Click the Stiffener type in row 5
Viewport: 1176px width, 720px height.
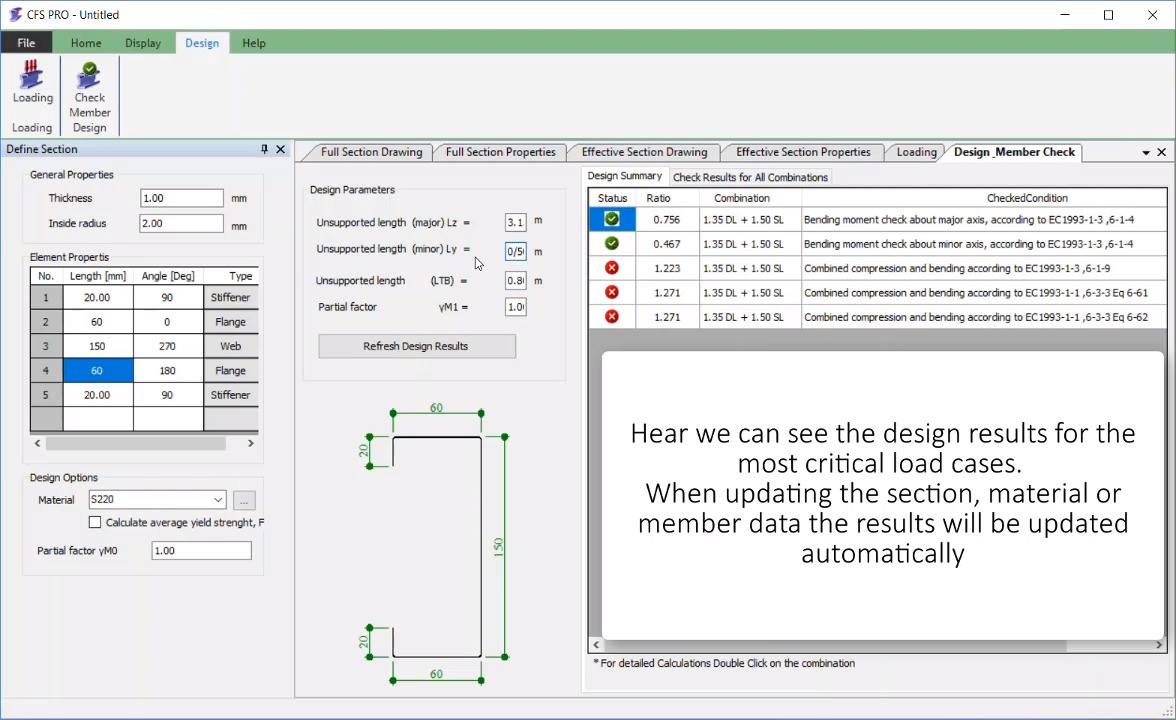231,395
